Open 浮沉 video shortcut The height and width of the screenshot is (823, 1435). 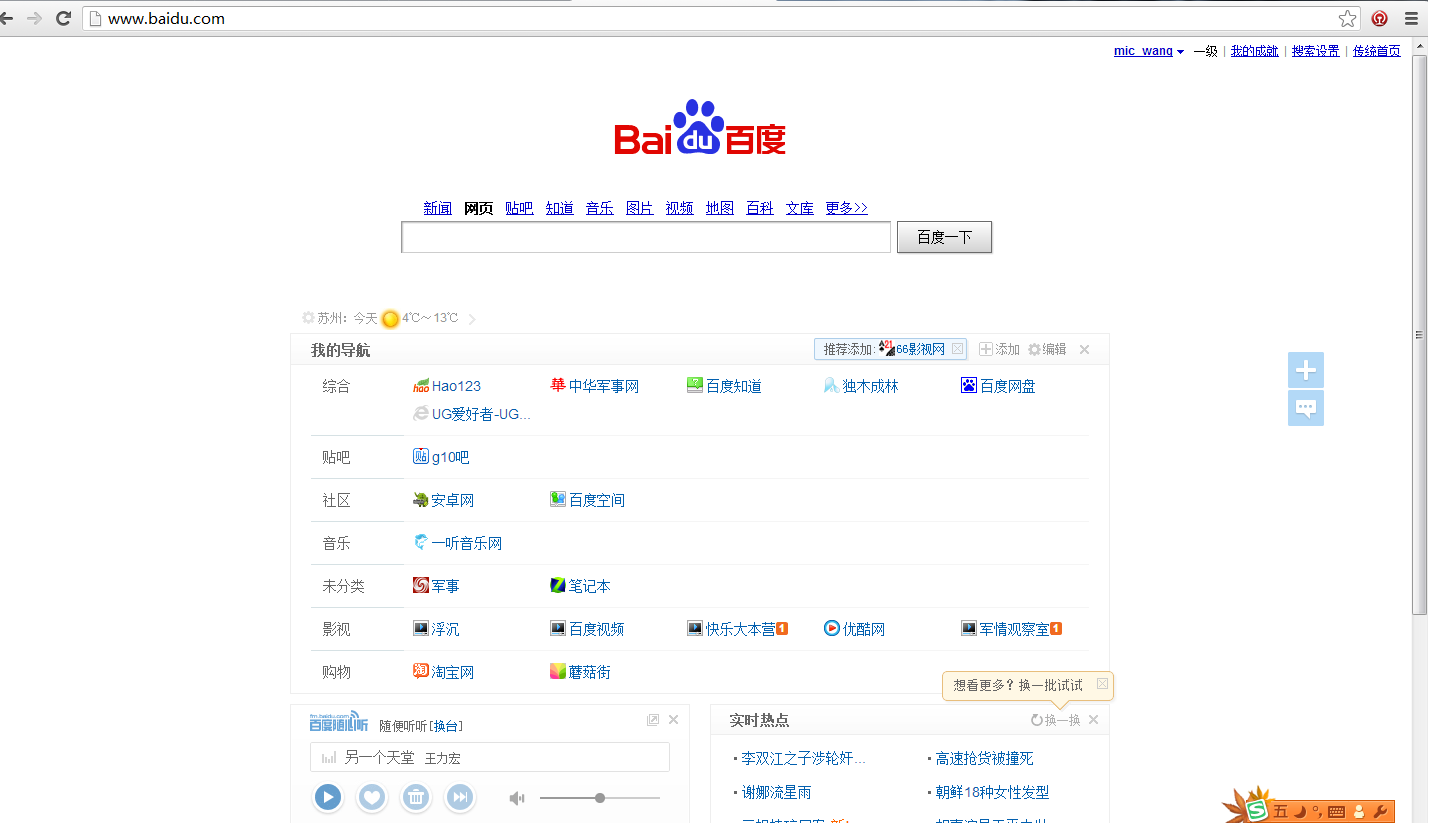click(436, 629)
